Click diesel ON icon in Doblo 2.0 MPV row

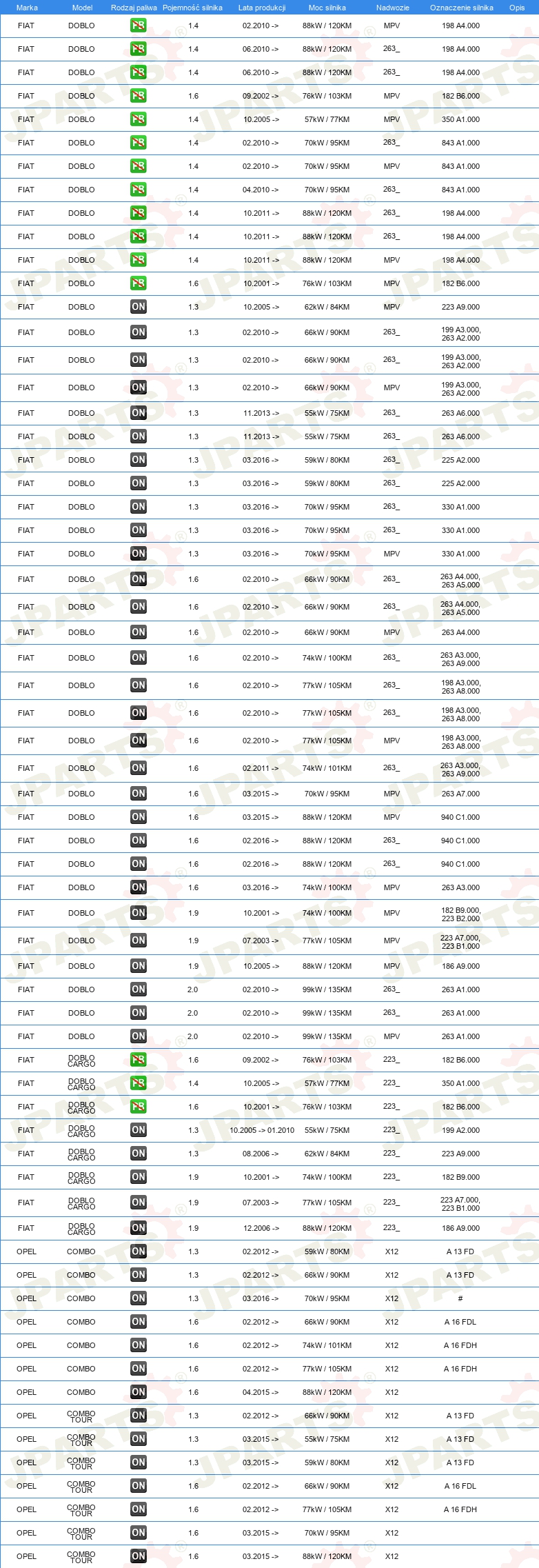(138, 1036)
